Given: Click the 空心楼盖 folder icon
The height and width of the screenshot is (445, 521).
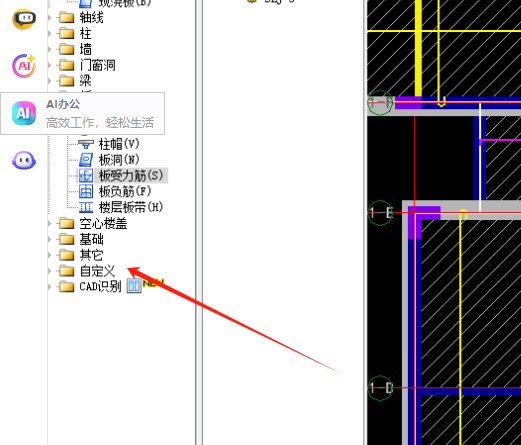Looking at the screenshot, I should (66, 223).
